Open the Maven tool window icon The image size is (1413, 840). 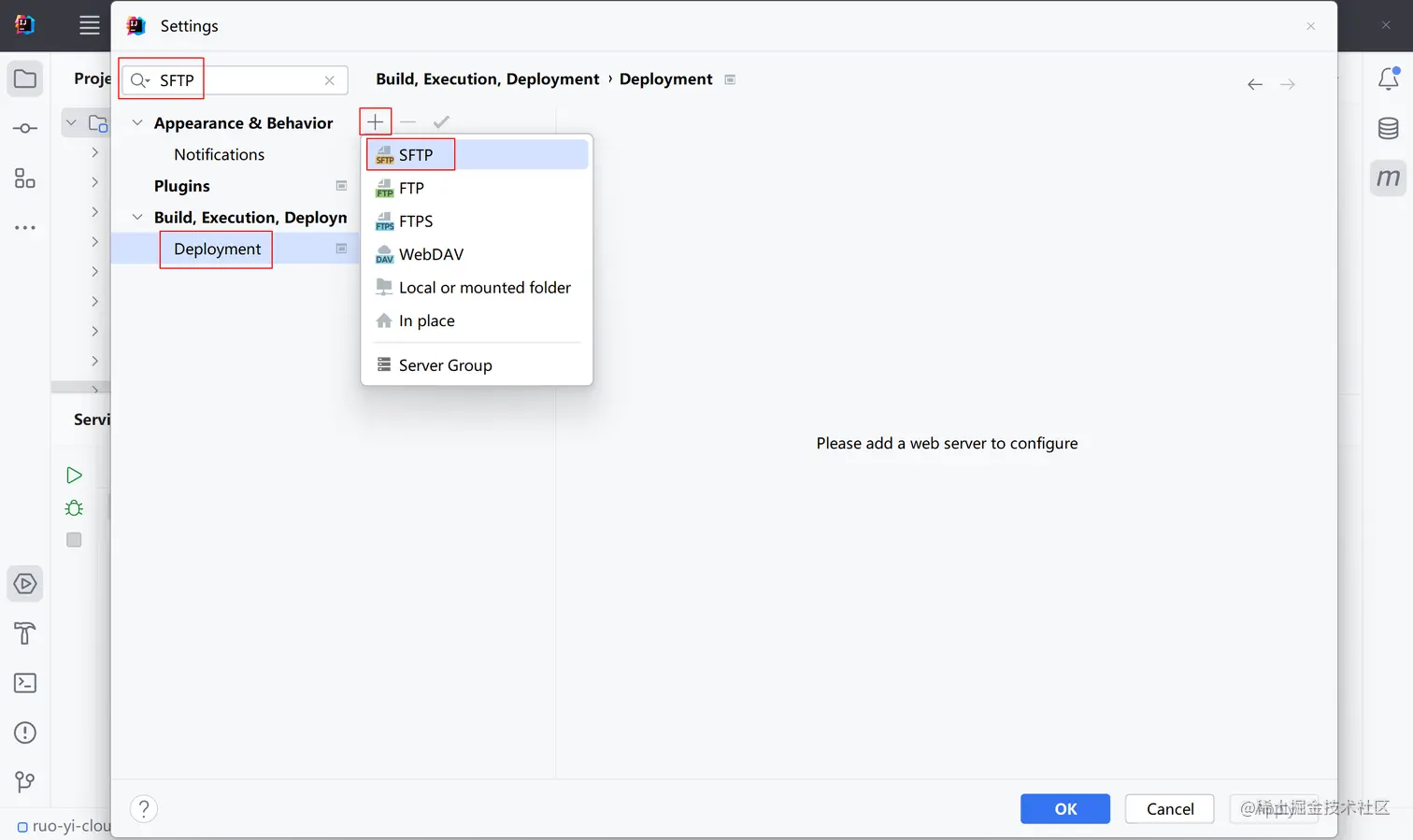pos(1389,178)
